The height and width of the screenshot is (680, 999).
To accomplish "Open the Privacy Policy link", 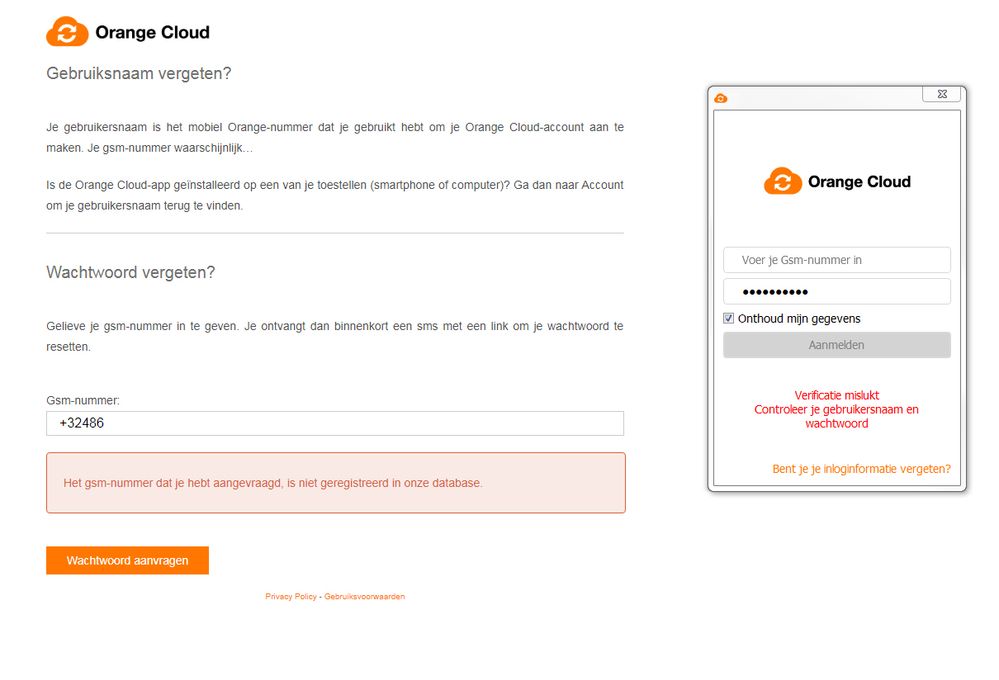I will tap(291, 597).
